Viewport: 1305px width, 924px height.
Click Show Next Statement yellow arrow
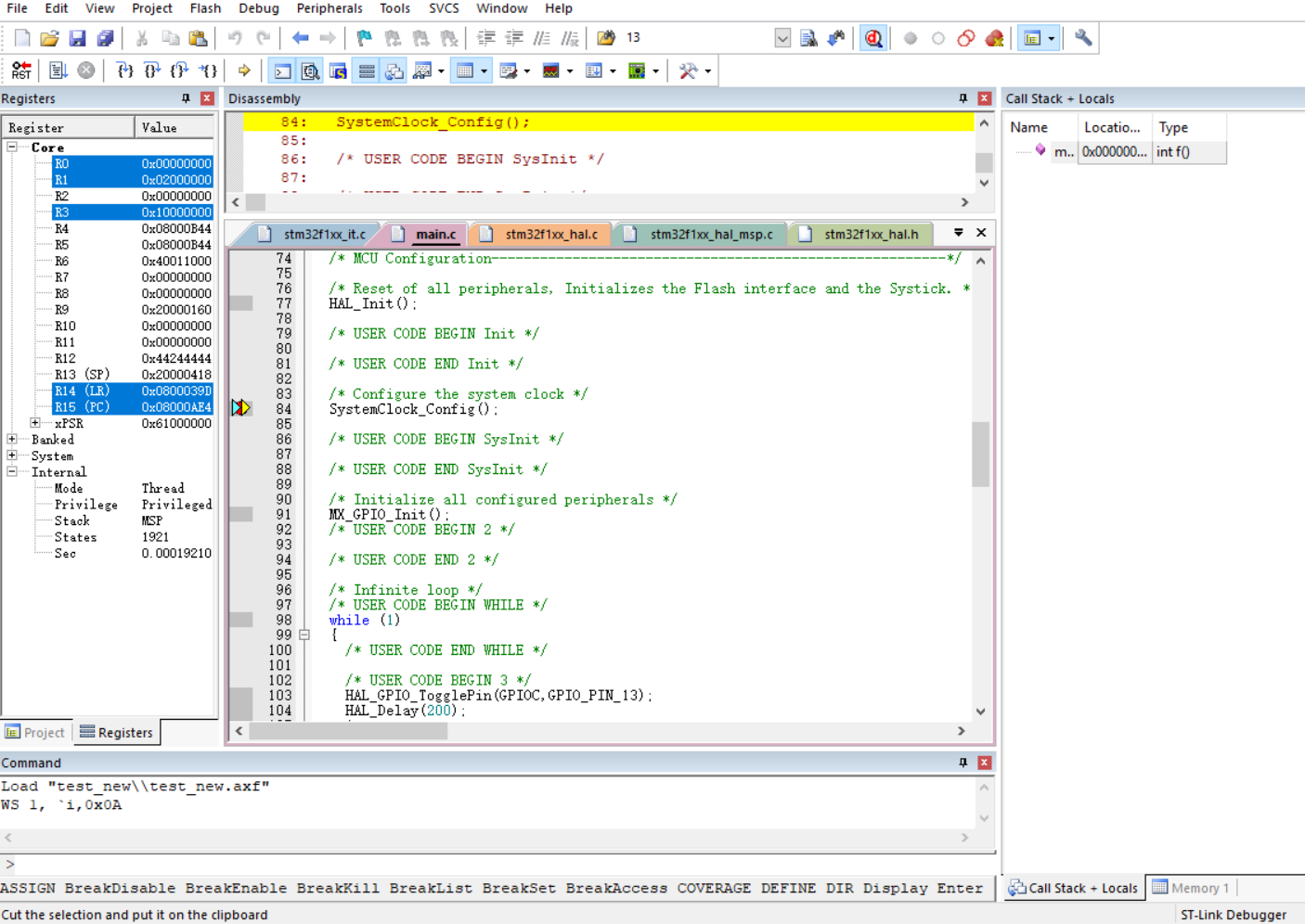tap(244, 71)
